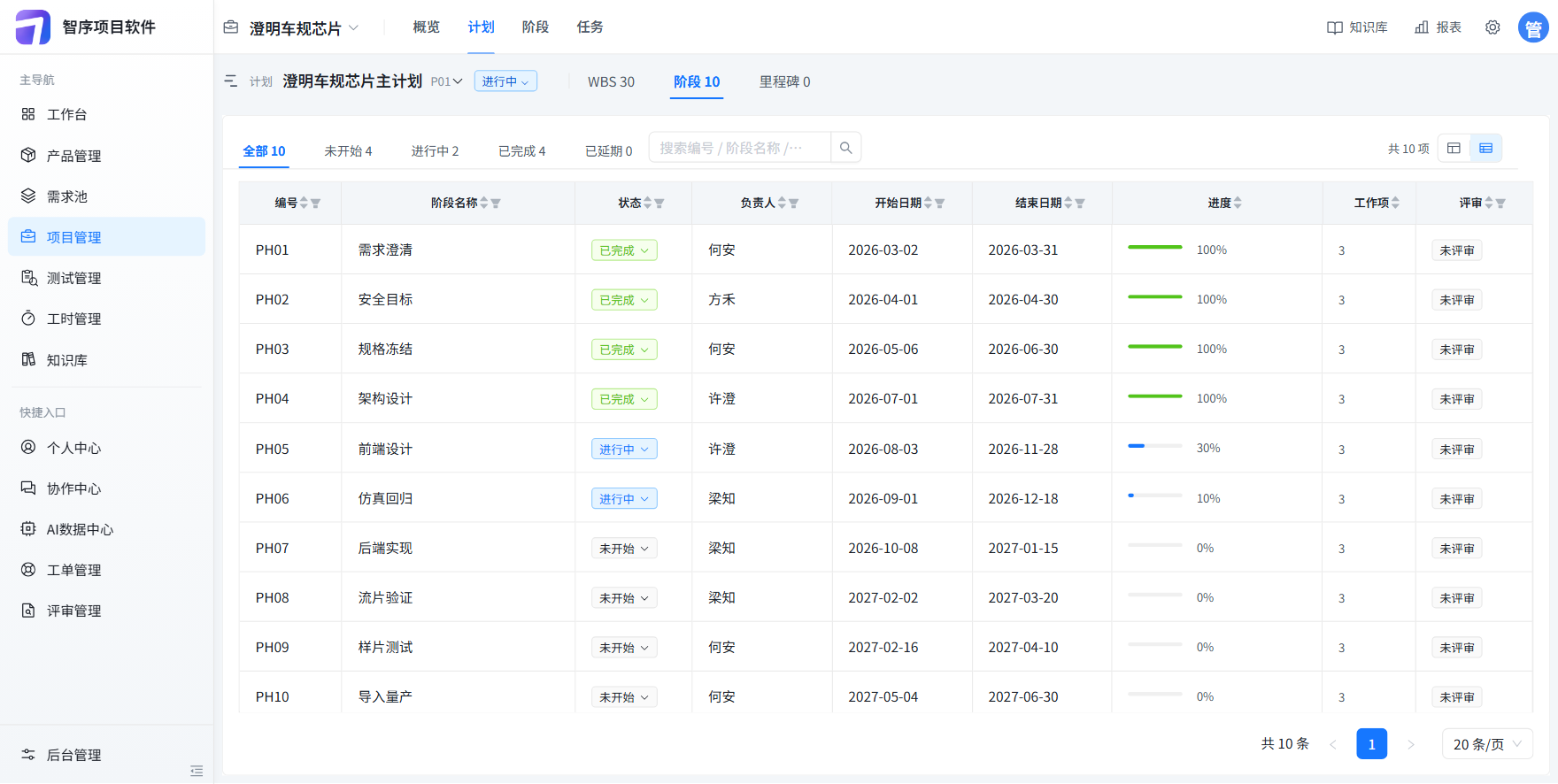Open 知识库 in the header

(1357, 27)
